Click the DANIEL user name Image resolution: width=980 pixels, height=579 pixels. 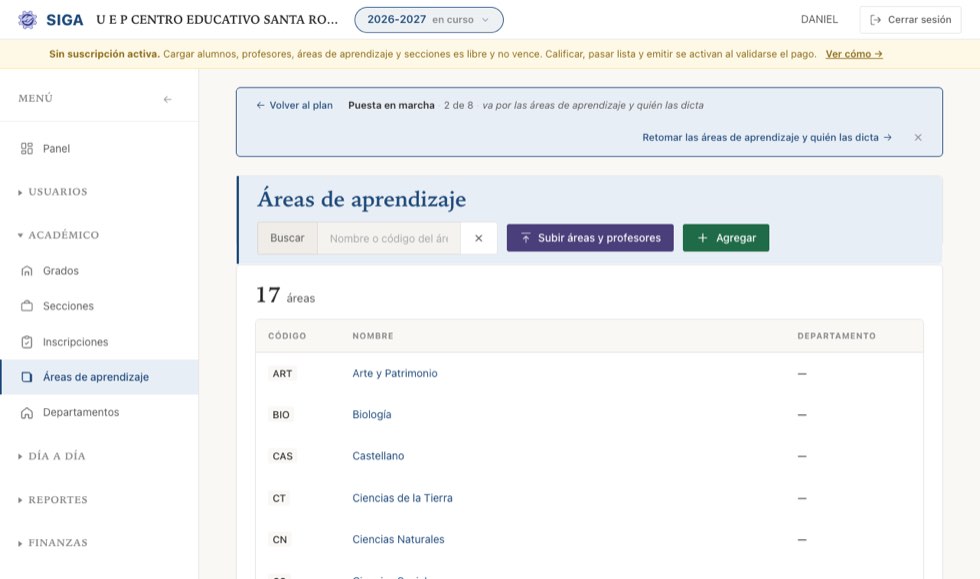[x=819, y=19]
